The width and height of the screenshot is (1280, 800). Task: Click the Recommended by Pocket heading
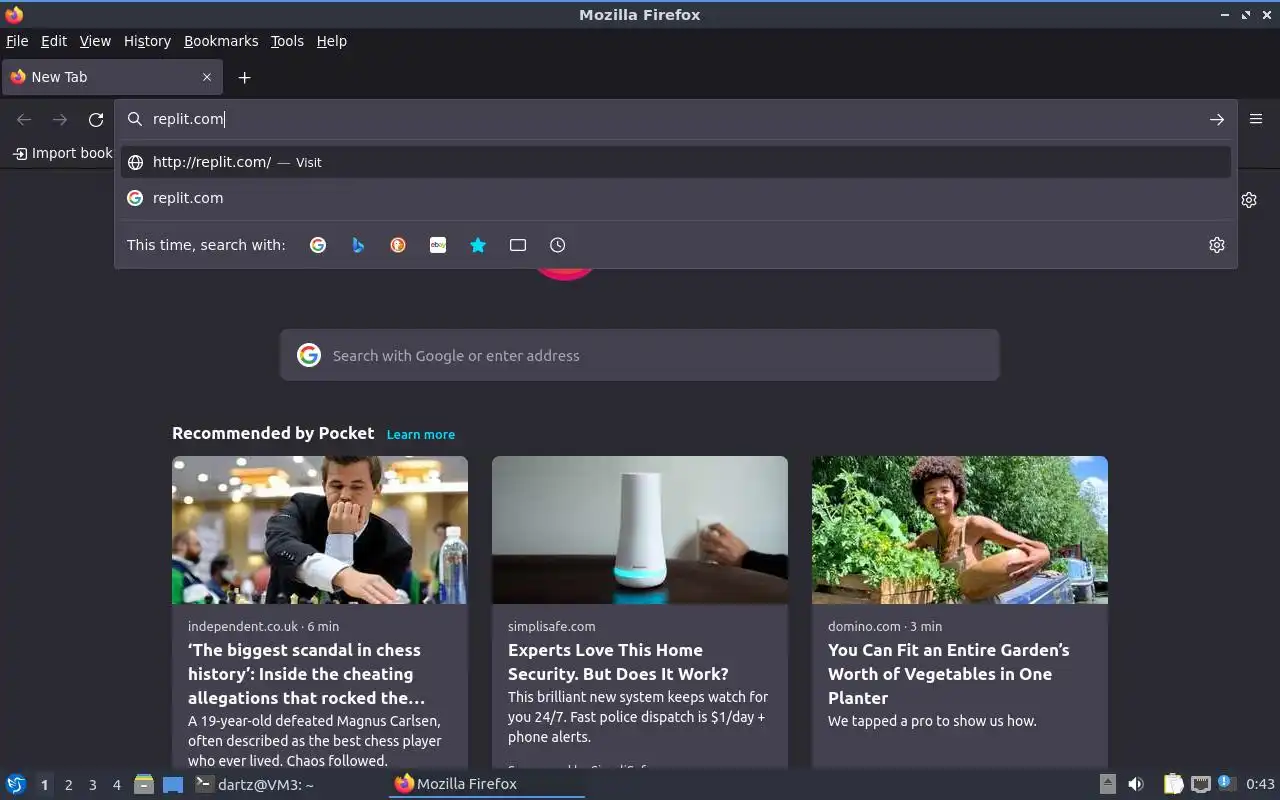(273, 433)
